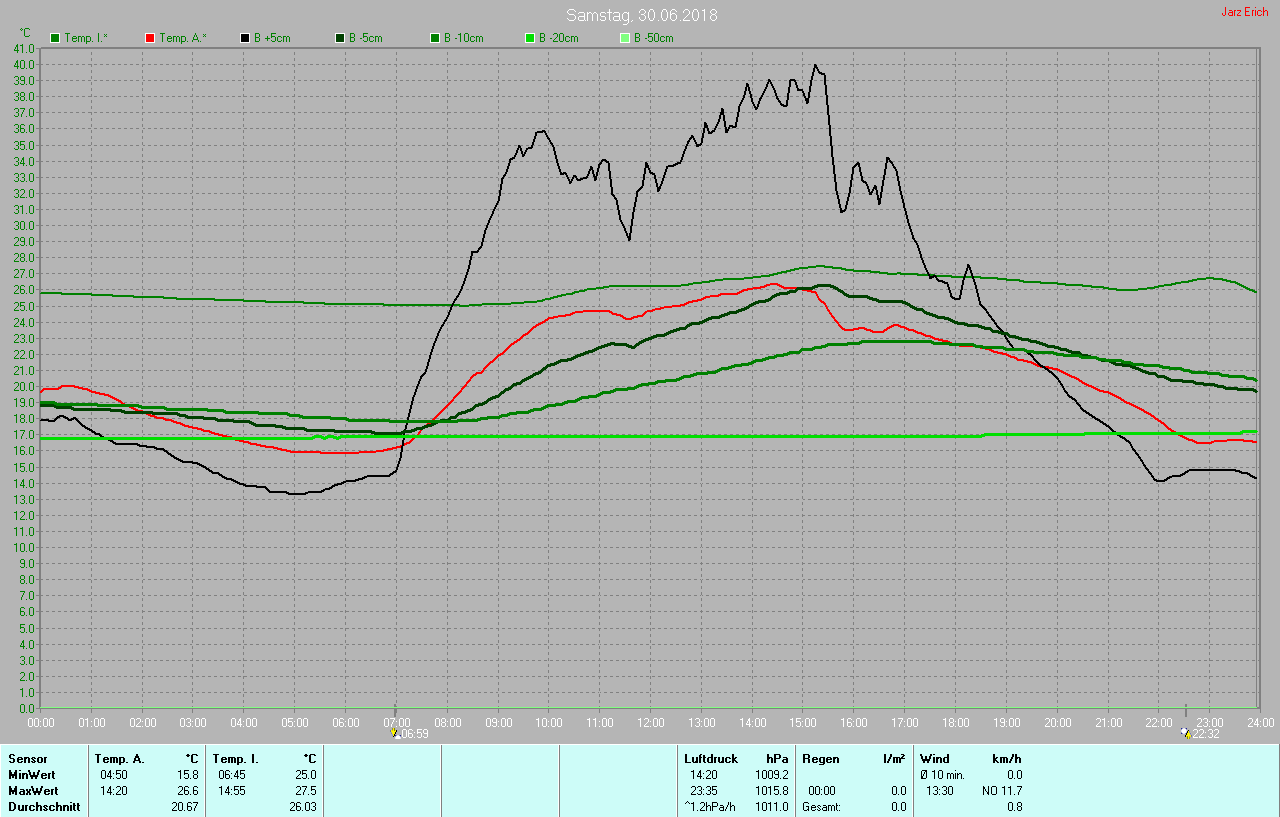This screenshot has height=817, width=1280.
Task: Select the pressure maximum value 1015.8
Action: click(x=772, y=791)
